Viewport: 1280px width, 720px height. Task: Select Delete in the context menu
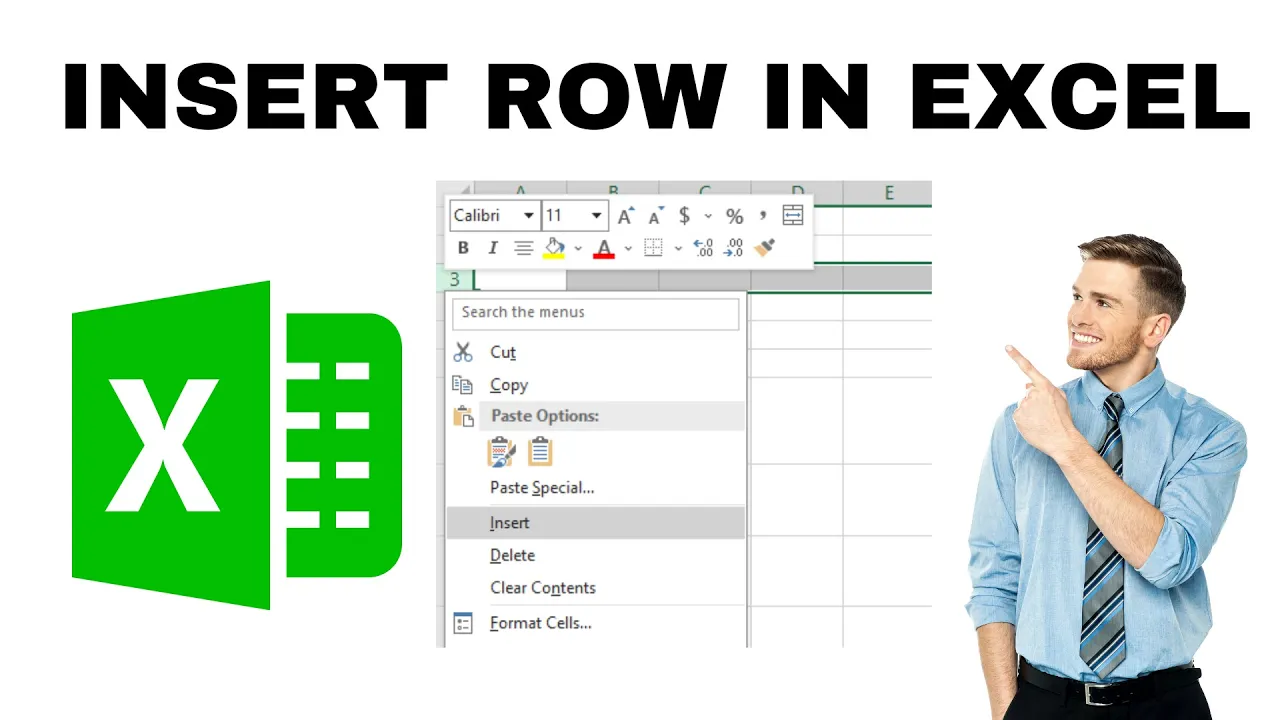[596, 555]
